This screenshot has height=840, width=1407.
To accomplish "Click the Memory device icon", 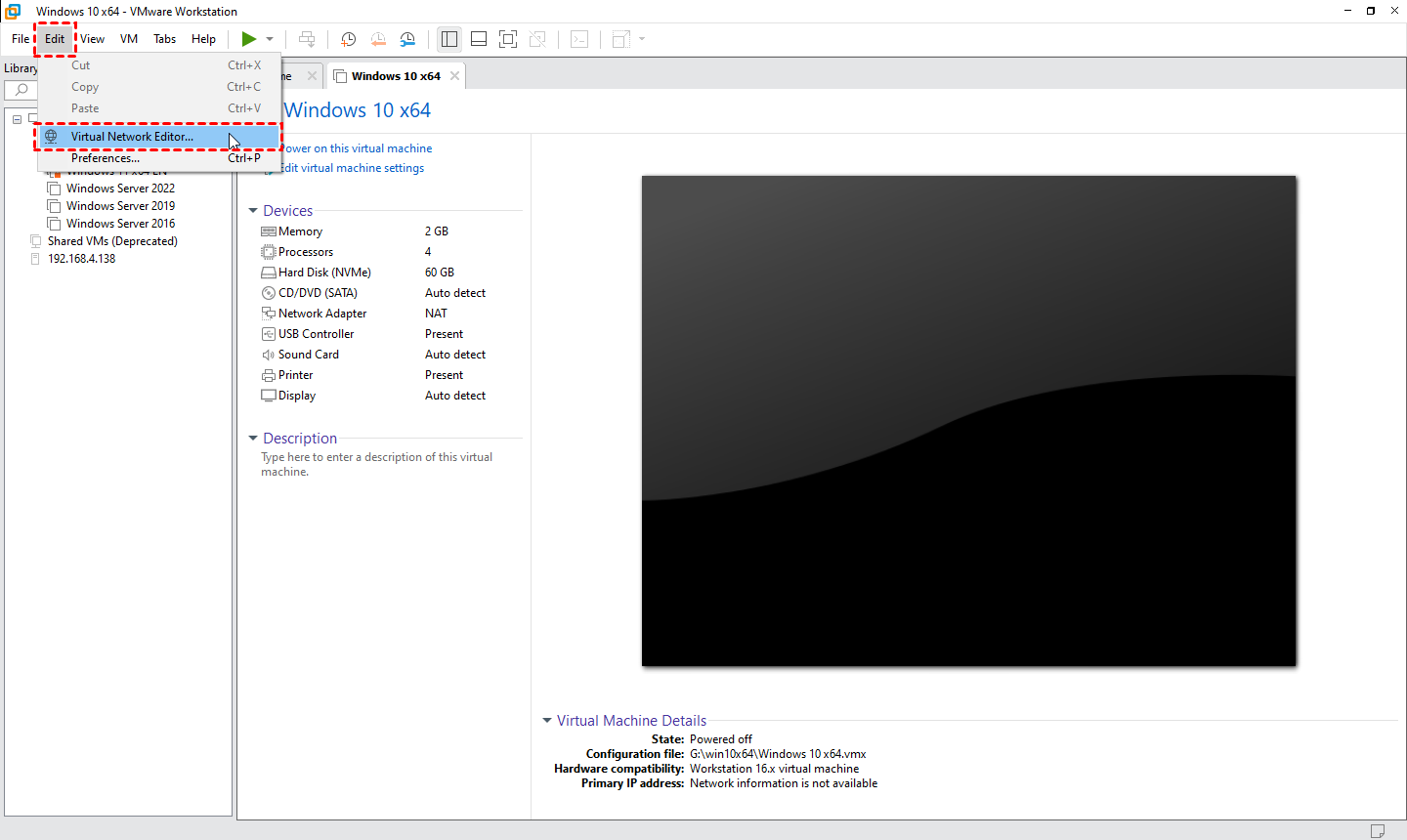I will point(269,231).
